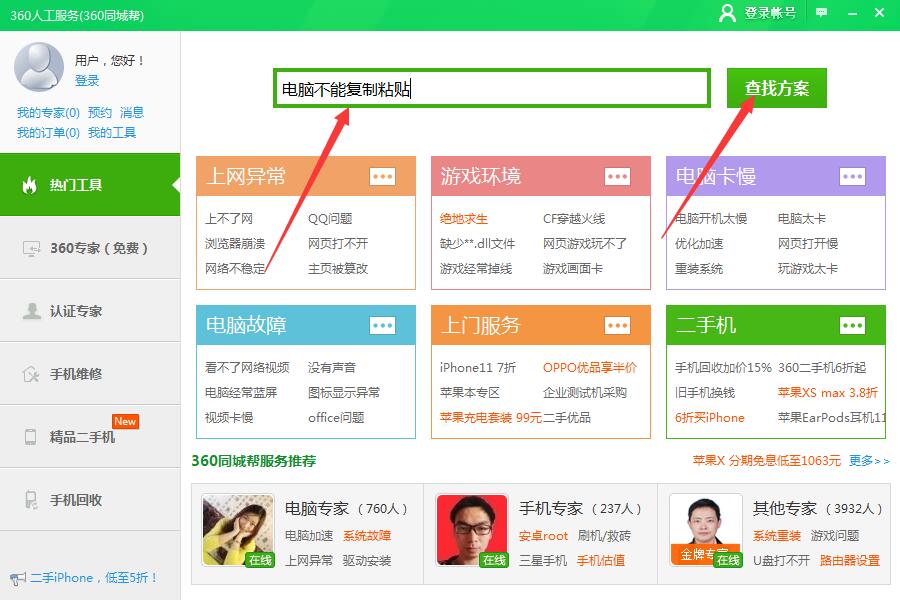This screenshot has height=600, width=900.
Task: Open 6折买iPhone link
Action: (710, 417)
